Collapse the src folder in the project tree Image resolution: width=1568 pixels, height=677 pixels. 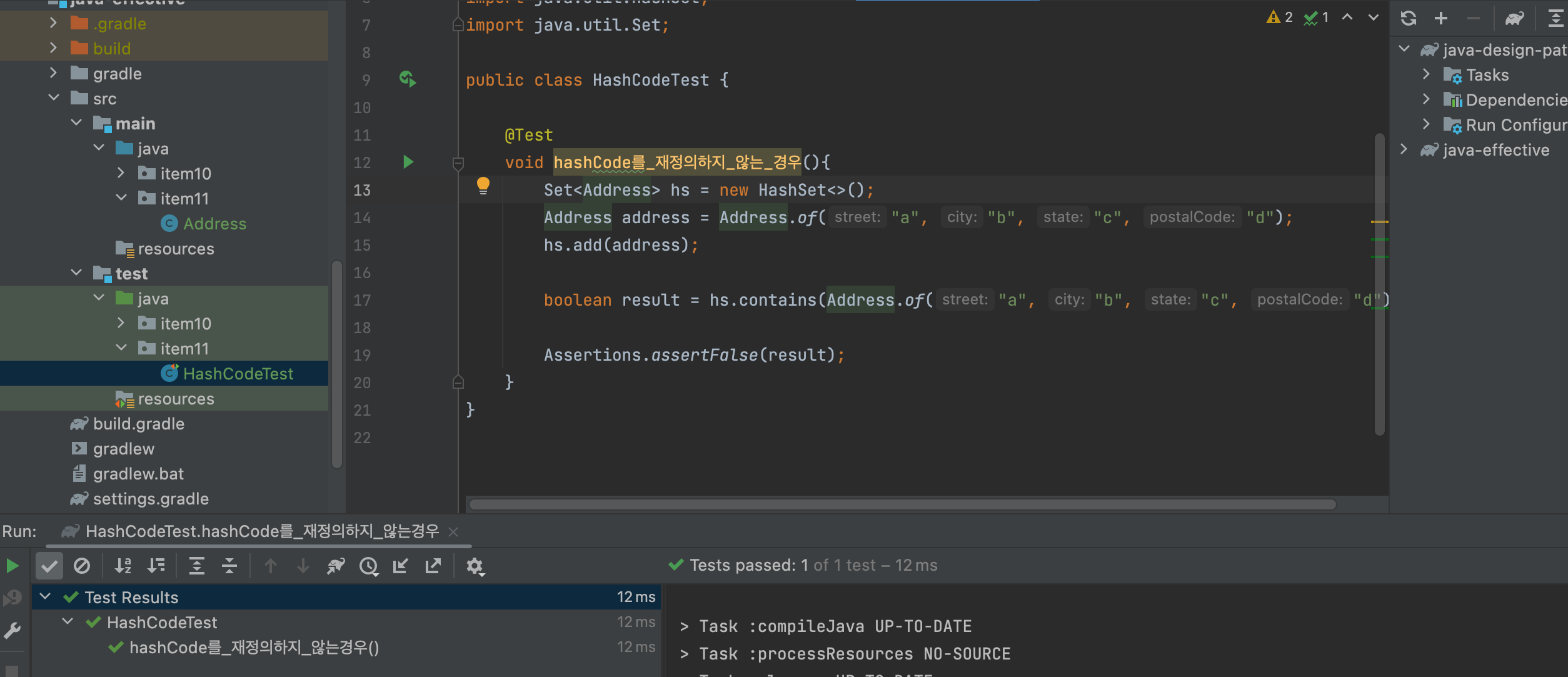click(x=54, y=98)
